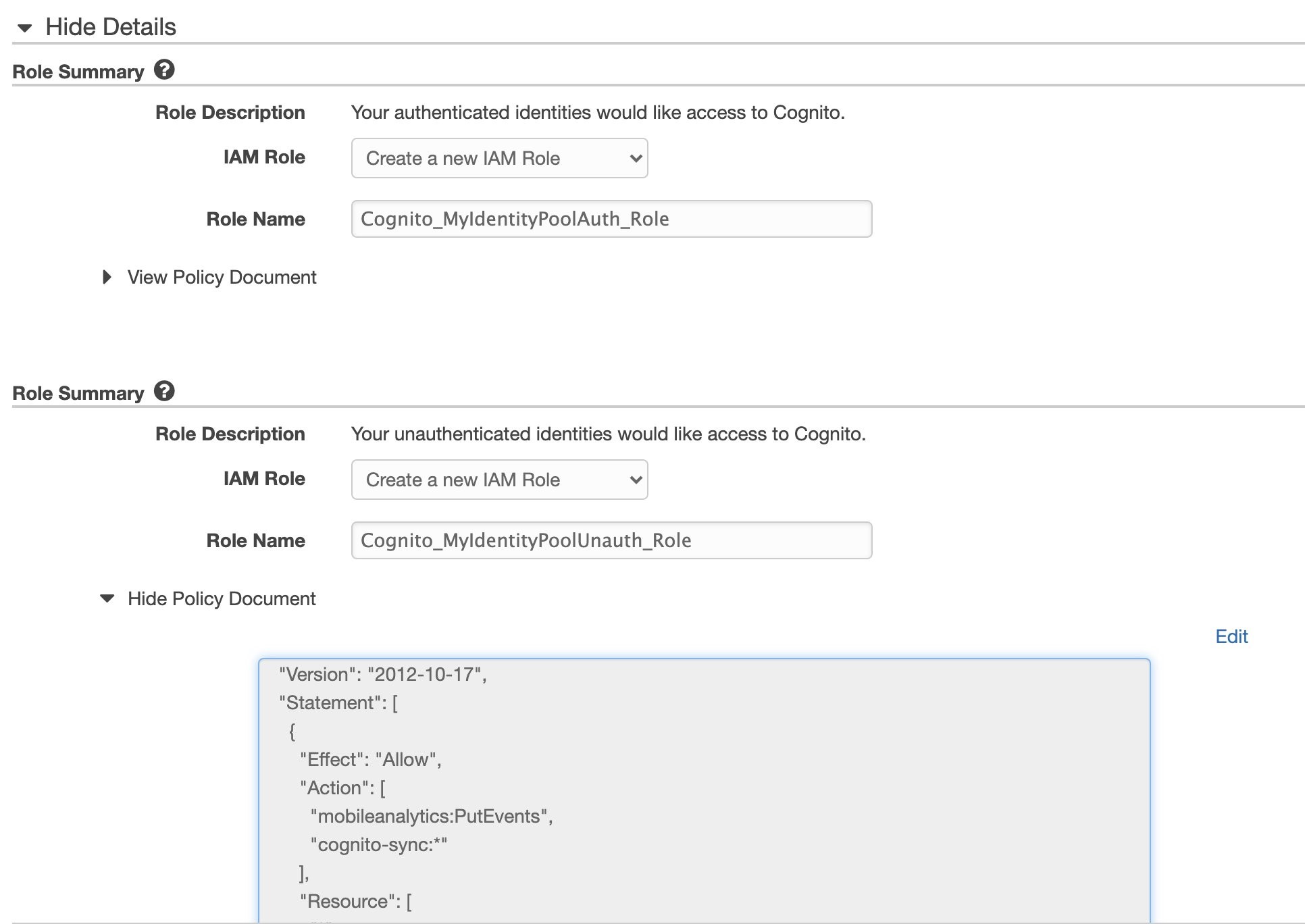The height and width of the screenshot is (924, 1305).
Task: Collapse the Hide Details section
Action: tap(97, 27)
